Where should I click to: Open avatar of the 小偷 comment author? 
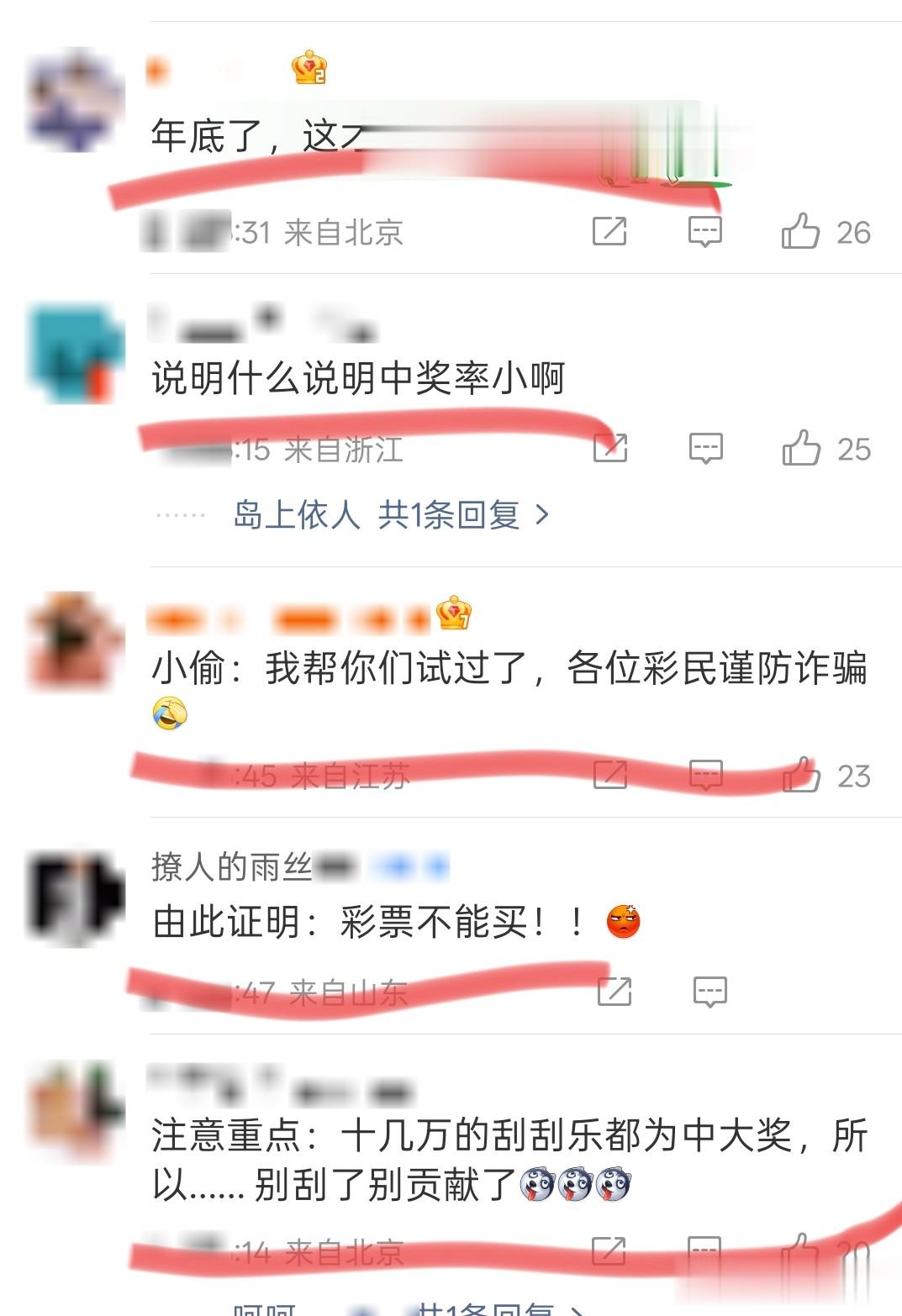(x=76, y=641)
